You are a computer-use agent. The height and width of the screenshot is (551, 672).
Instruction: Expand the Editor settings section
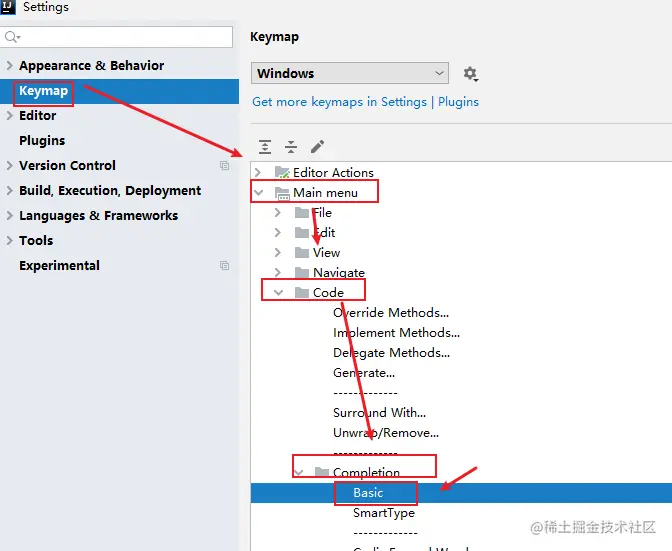(x=9, y=116)
